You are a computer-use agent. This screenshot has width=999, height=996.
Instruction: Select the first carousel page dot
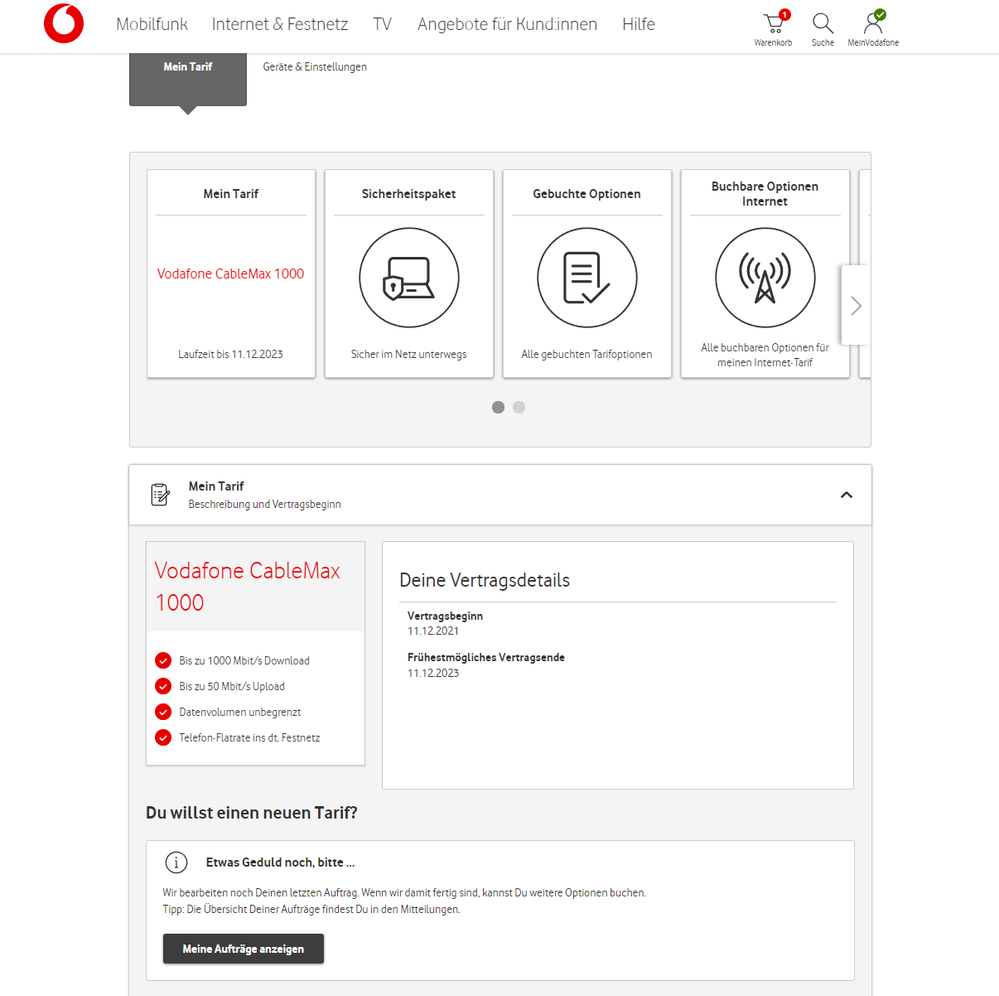pyautogui.click(x=498, y=407)
